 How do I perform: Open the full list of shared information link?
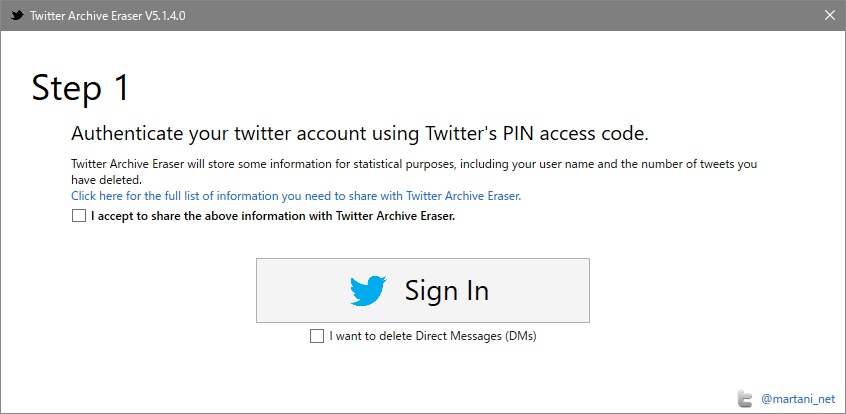click(x=296, y=196)
